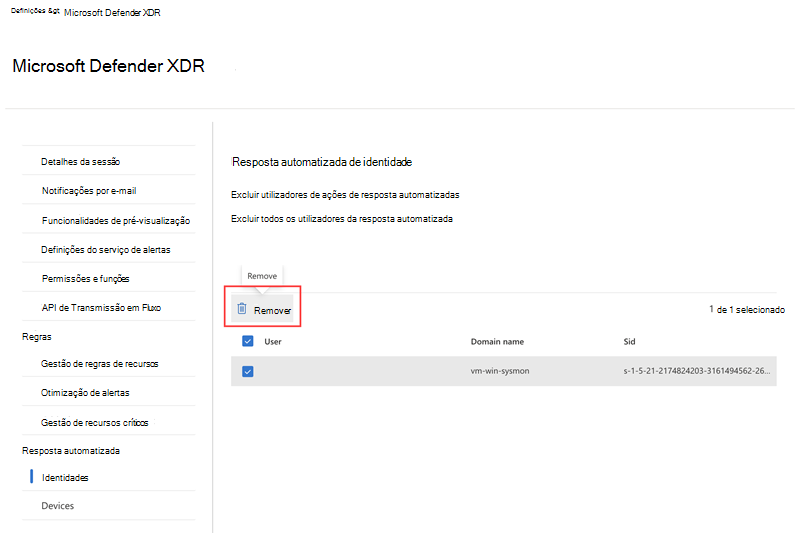The image size is (800, 533).
Task: Open Funcionalidades de pré-visualização
Action: tap(116, 220)
